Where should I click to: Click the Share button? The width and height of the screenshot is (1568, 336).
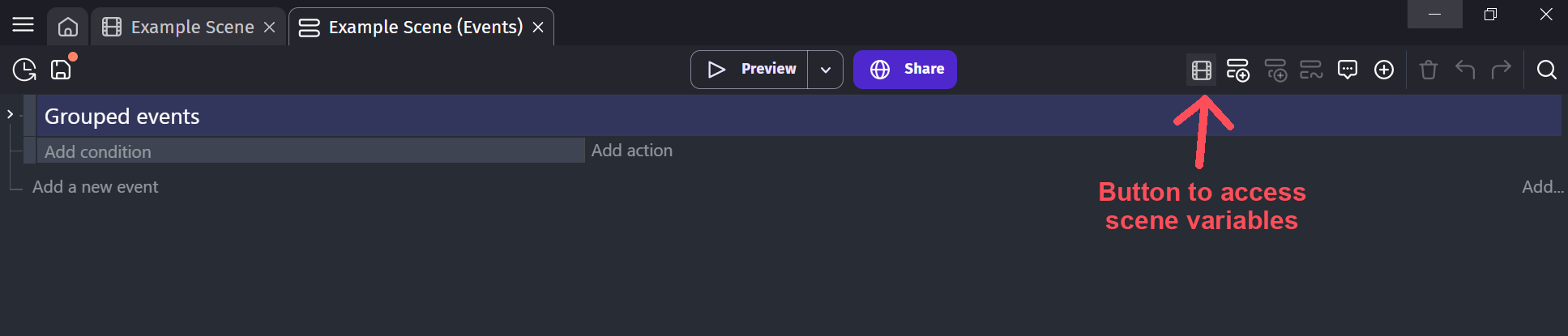pos(905,70)
